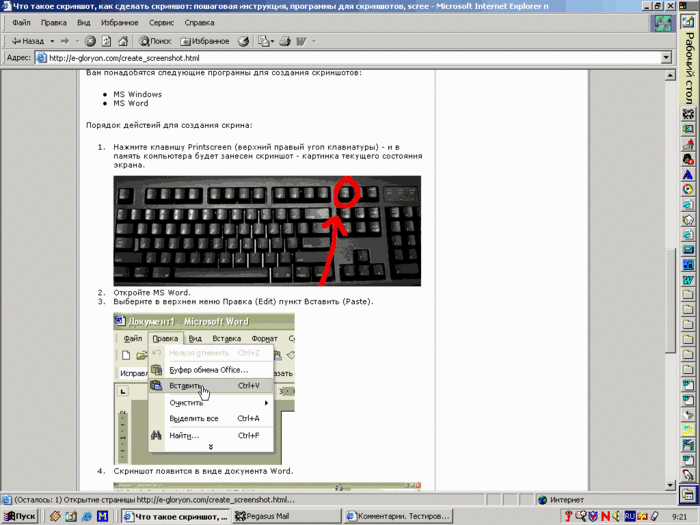Screen dimensions: 700x525
Task: Click the Mail toolbar icon
Action: (263, 41)
